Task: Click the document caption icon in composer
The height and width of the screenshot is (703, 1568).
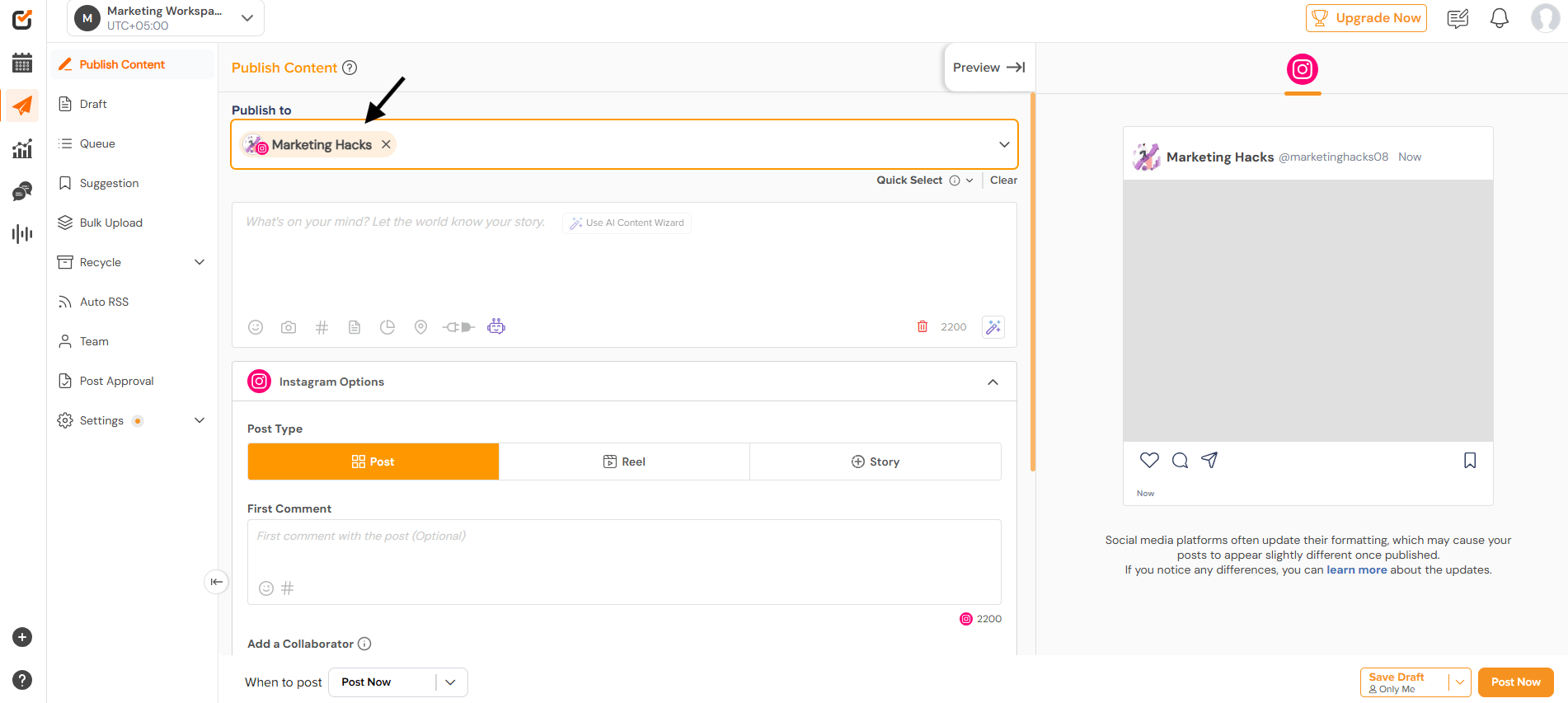Action: (354, 327)
